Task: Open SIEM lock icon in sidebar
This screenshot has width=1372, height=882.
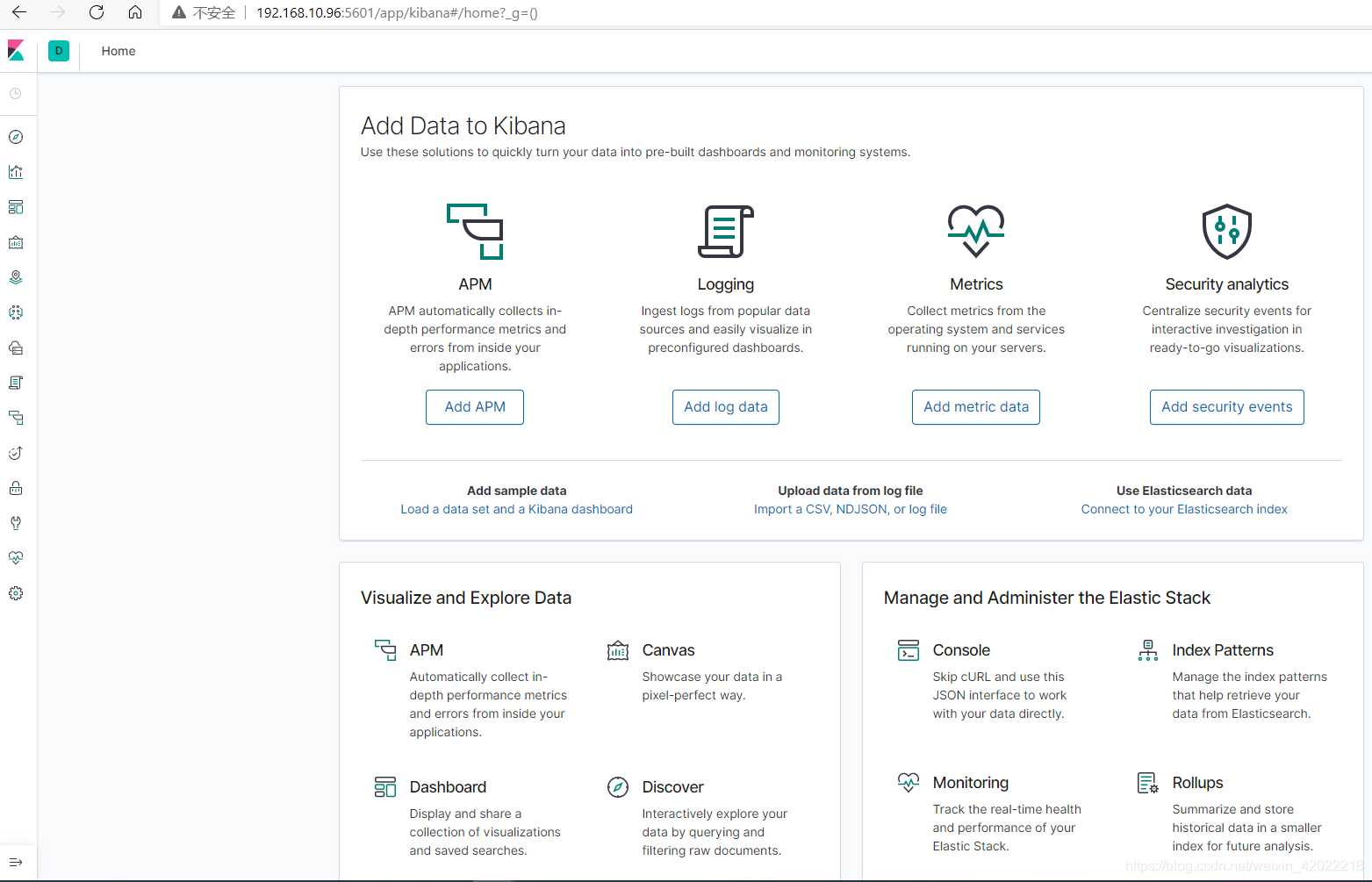Action: click(x=16, y=488)
